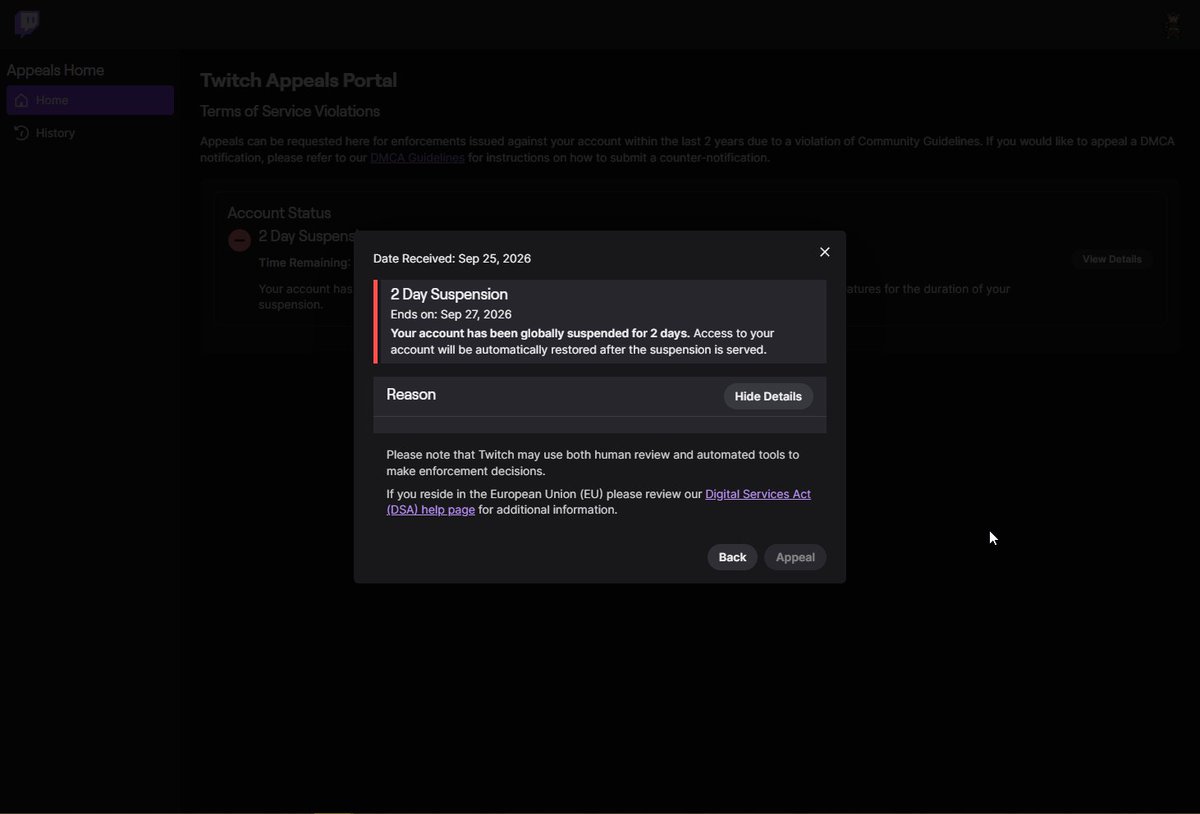Click the Time Remaining label
The image size is (1200, 814).
pyautogui.click(x=304, y=263)
